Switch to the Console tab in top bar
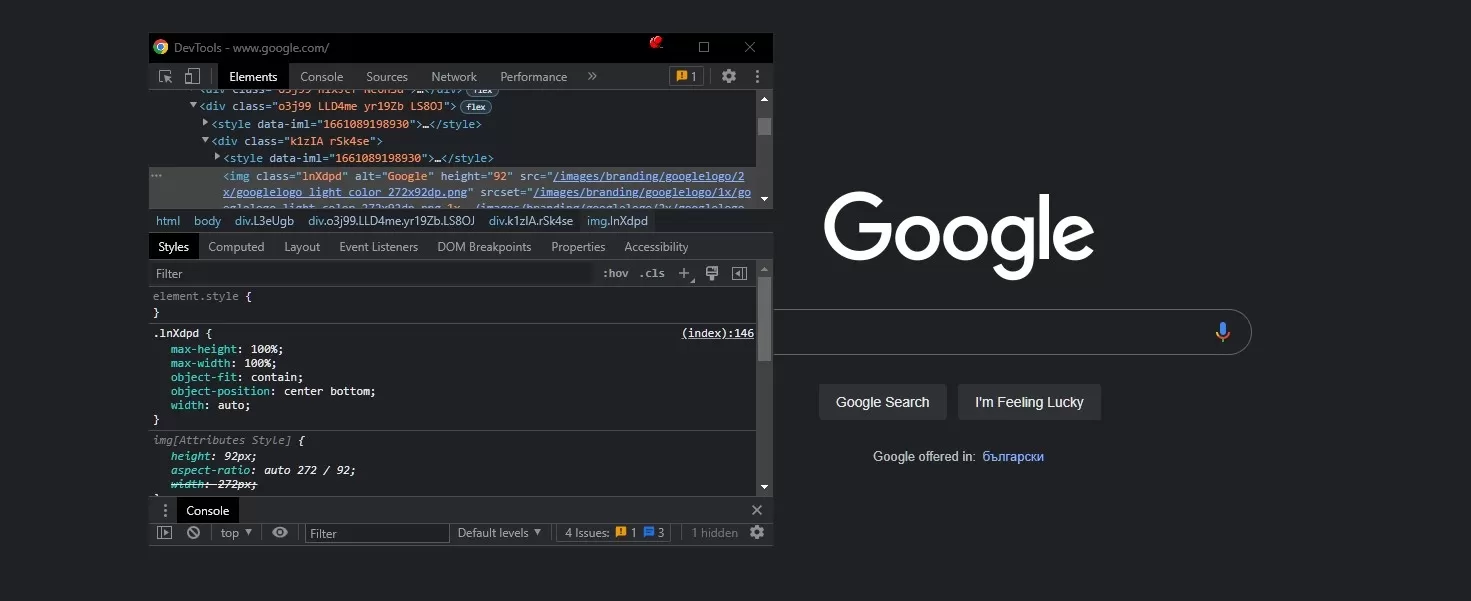This screenshot has height=601, width=1471. pos(322,76)
